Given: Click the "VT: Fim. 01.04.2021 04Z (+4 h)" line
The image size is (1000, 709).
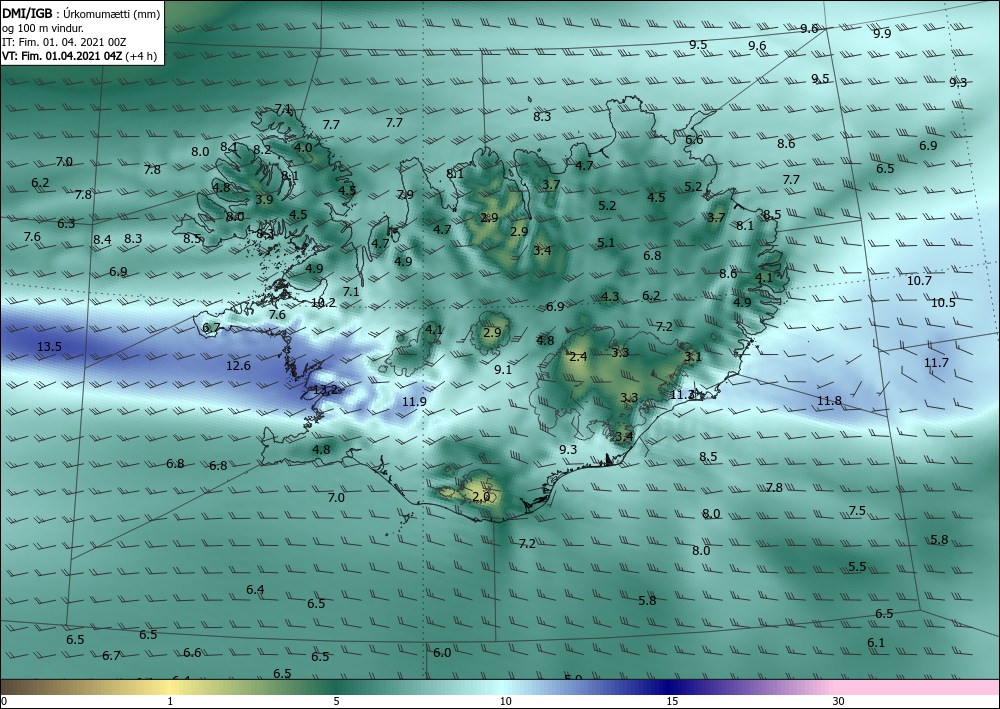Looking at the screenshot, I should coord(79,55).
